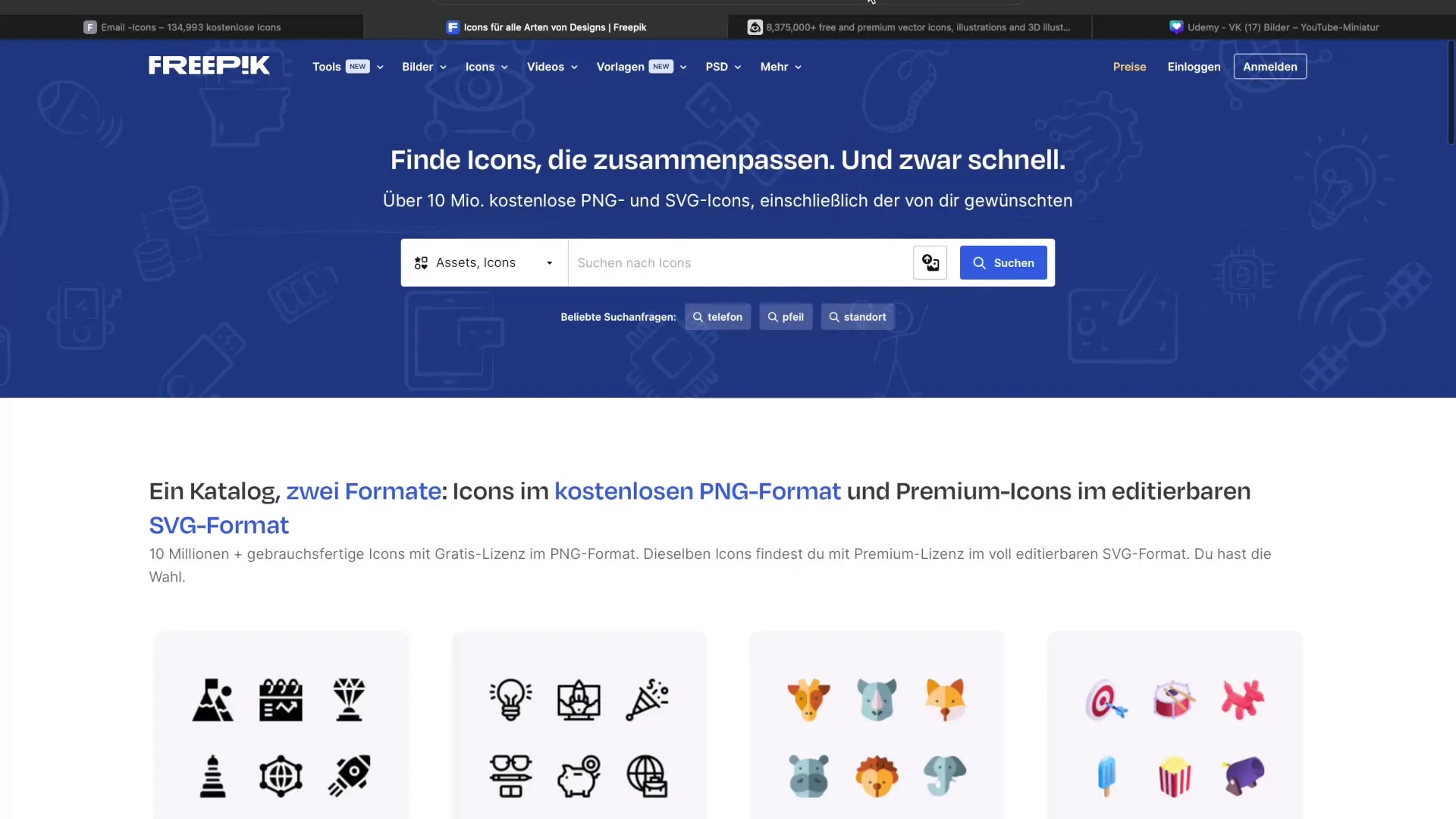The height and width of the screenshot is (819, 1456).
Task: Expand the Bilder menu
Action: [424, 67]
